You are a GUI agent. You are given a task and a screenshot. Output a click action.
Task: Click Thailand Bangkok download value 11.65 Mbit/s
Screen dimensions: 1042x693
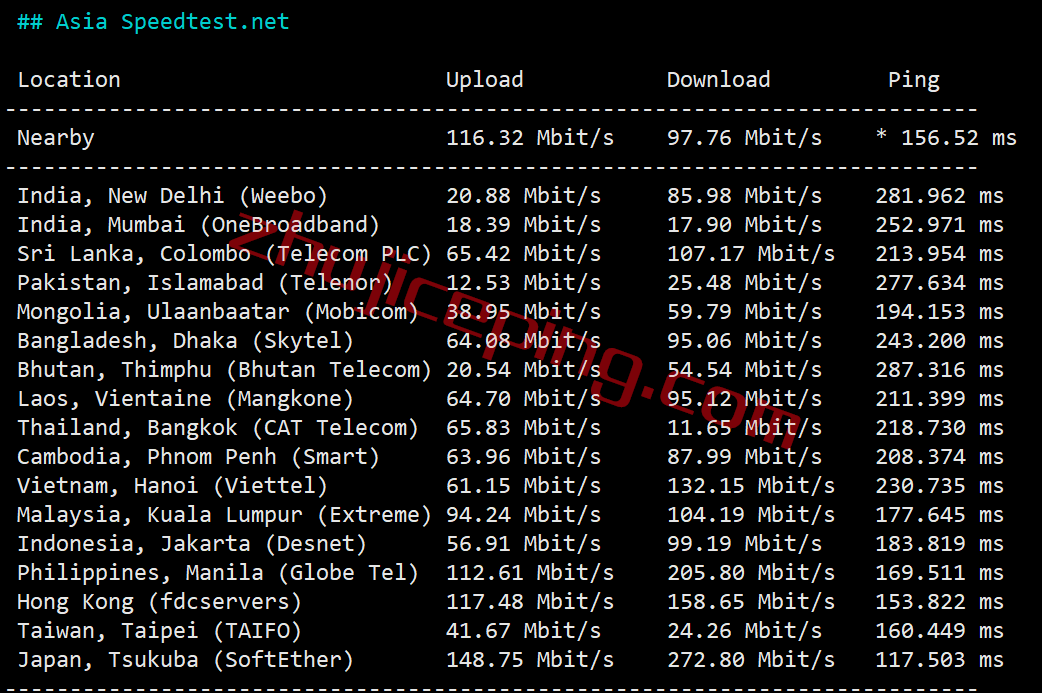coord(744,428)
